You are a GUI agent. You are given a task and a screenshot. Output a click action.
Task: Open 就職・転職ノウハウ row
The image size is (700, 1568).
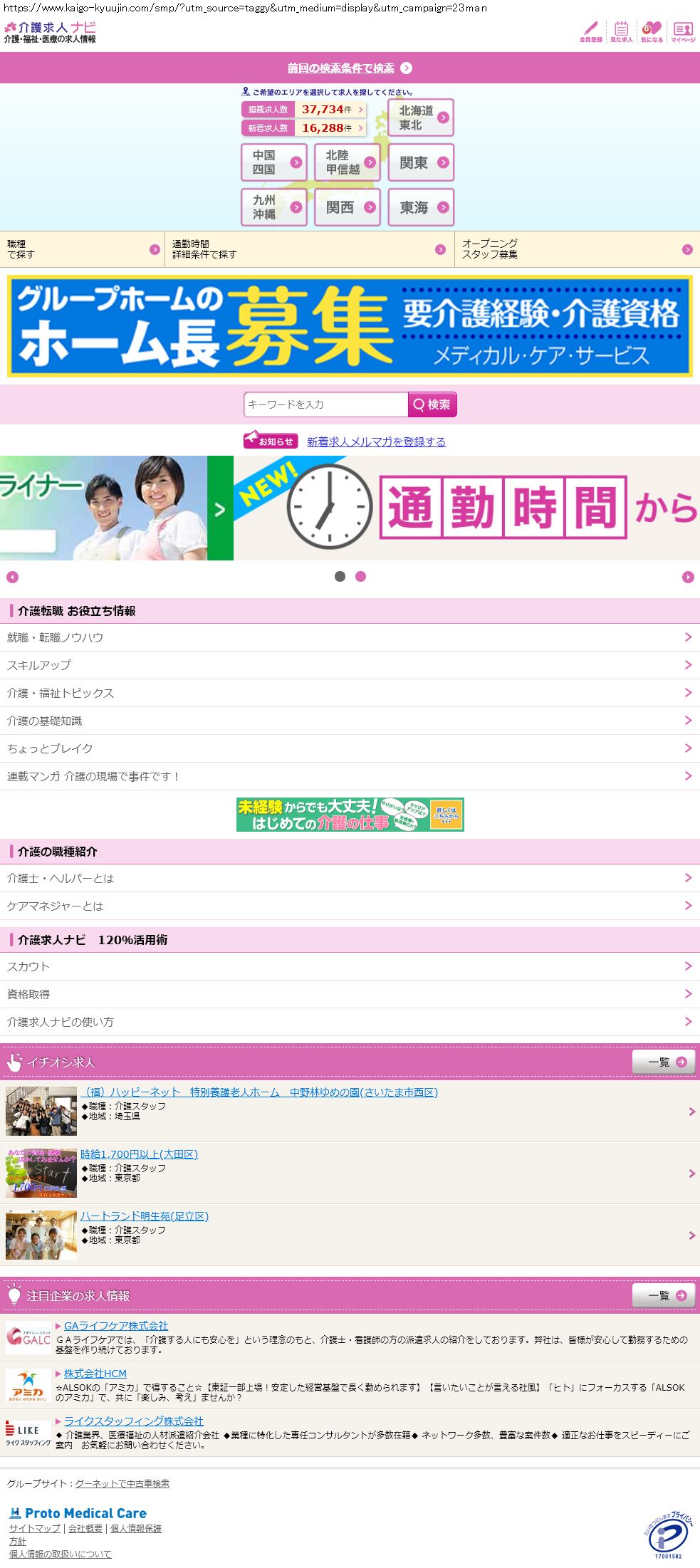pos(350,637)
